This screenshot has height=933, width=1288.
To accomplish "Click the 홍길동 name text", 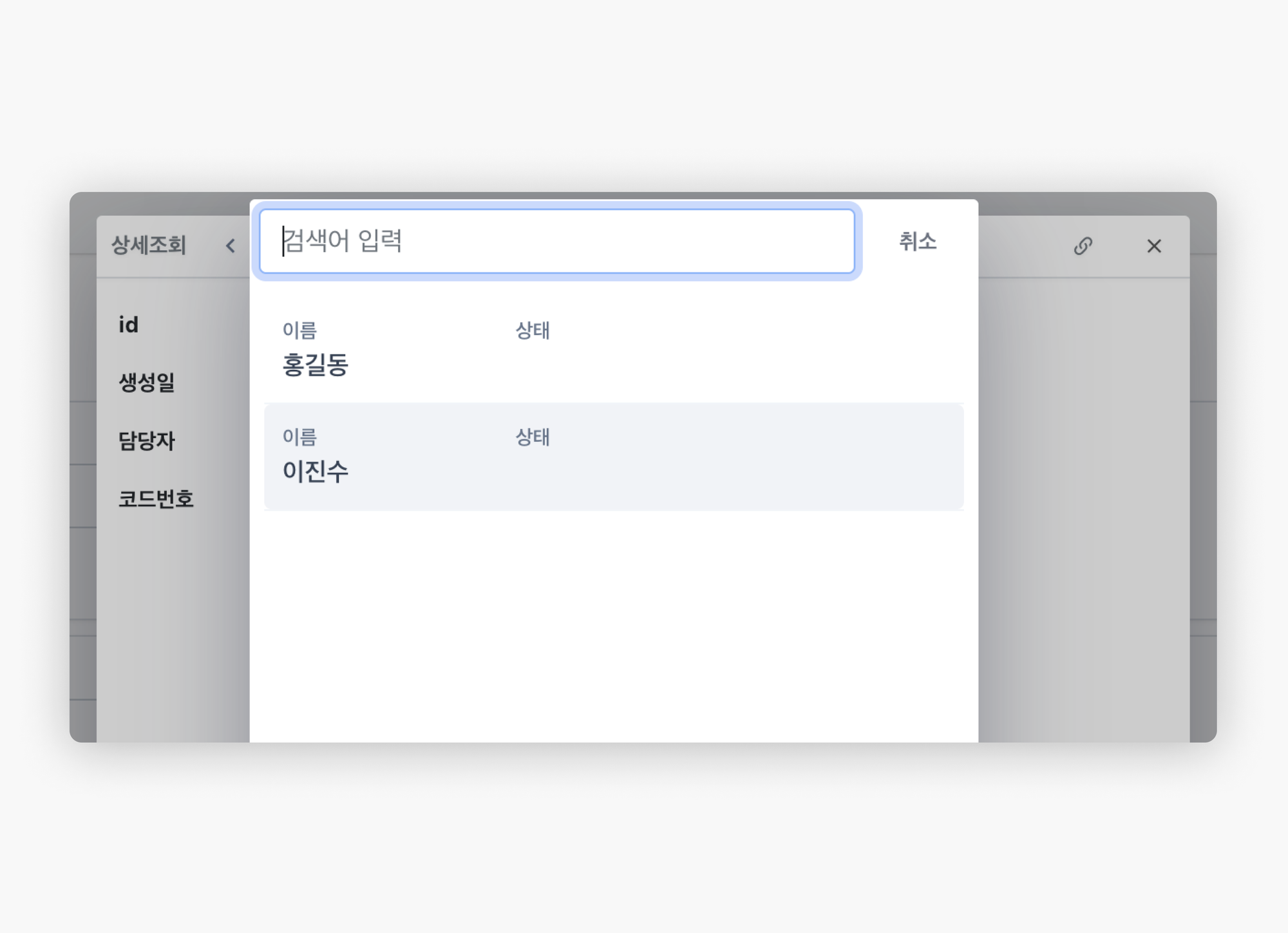I will (316, 365).
